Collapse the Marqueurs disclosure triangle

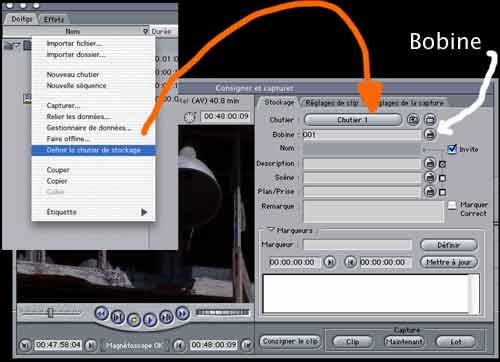(271, 230)
